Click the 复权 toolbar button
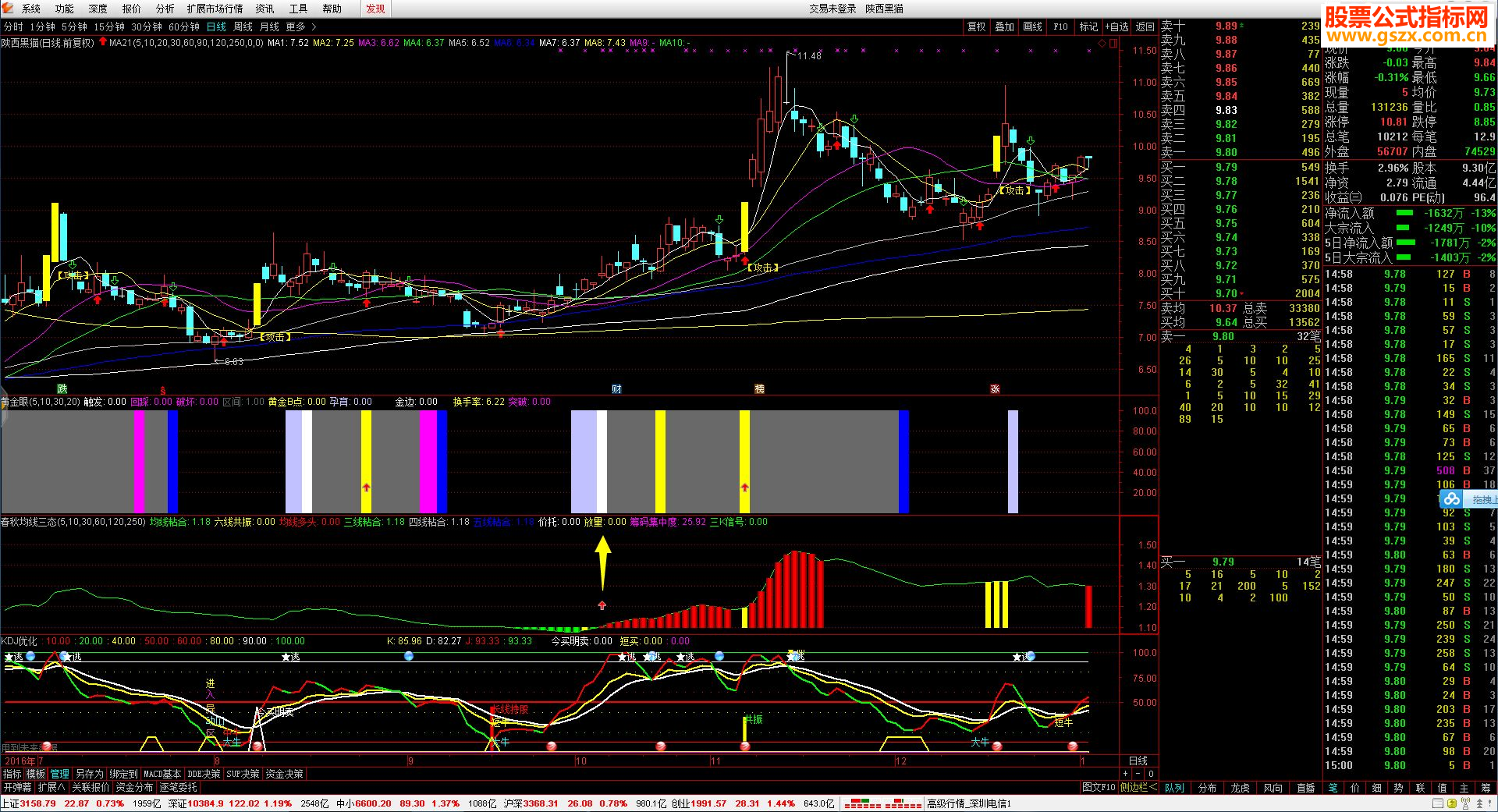The image size is (1498, 812). [977, 27]
